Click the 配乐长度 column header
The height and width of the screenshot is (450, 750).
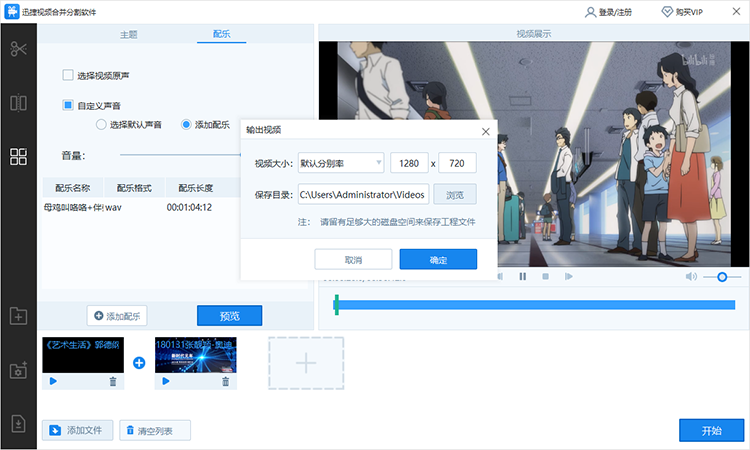[x=196, y=188]
